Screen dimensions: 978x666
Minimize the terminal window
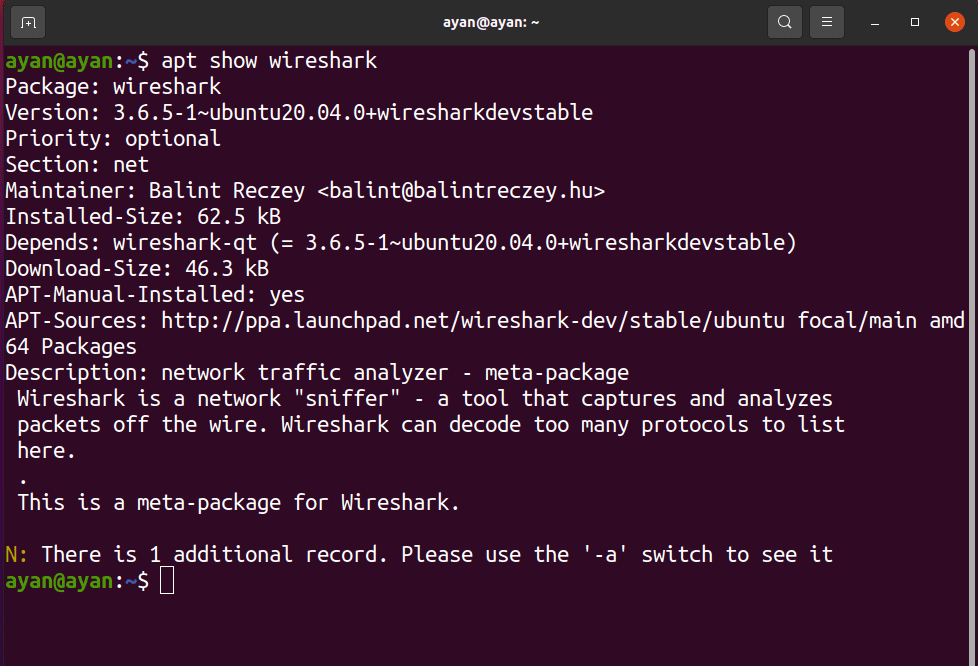tap(875, 22)
